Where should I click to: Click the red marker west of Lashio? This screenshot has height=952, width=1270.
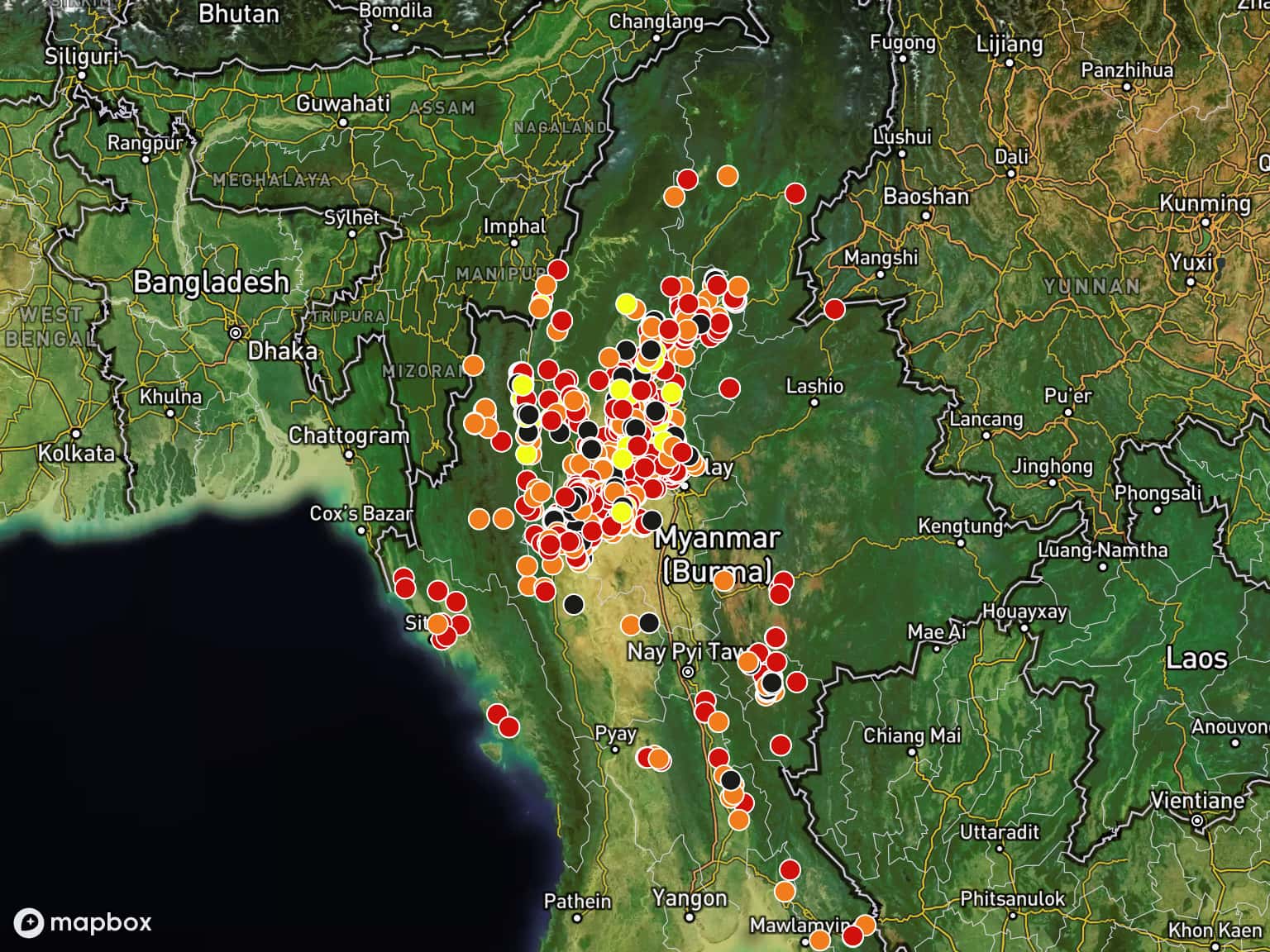(729, 388)
